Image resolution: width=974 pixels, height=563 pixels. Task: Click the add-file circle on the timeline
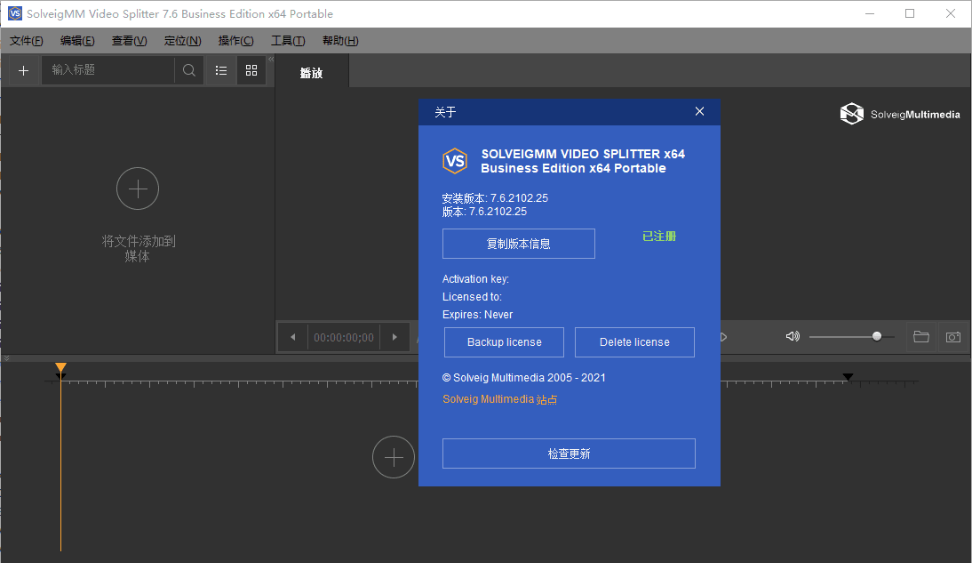393,457
